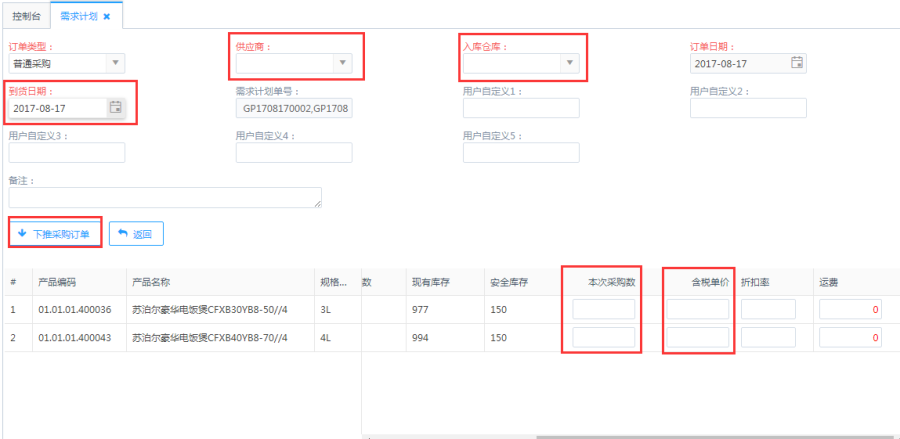Close the 需求计划 tab

click(x=107, y=17)
